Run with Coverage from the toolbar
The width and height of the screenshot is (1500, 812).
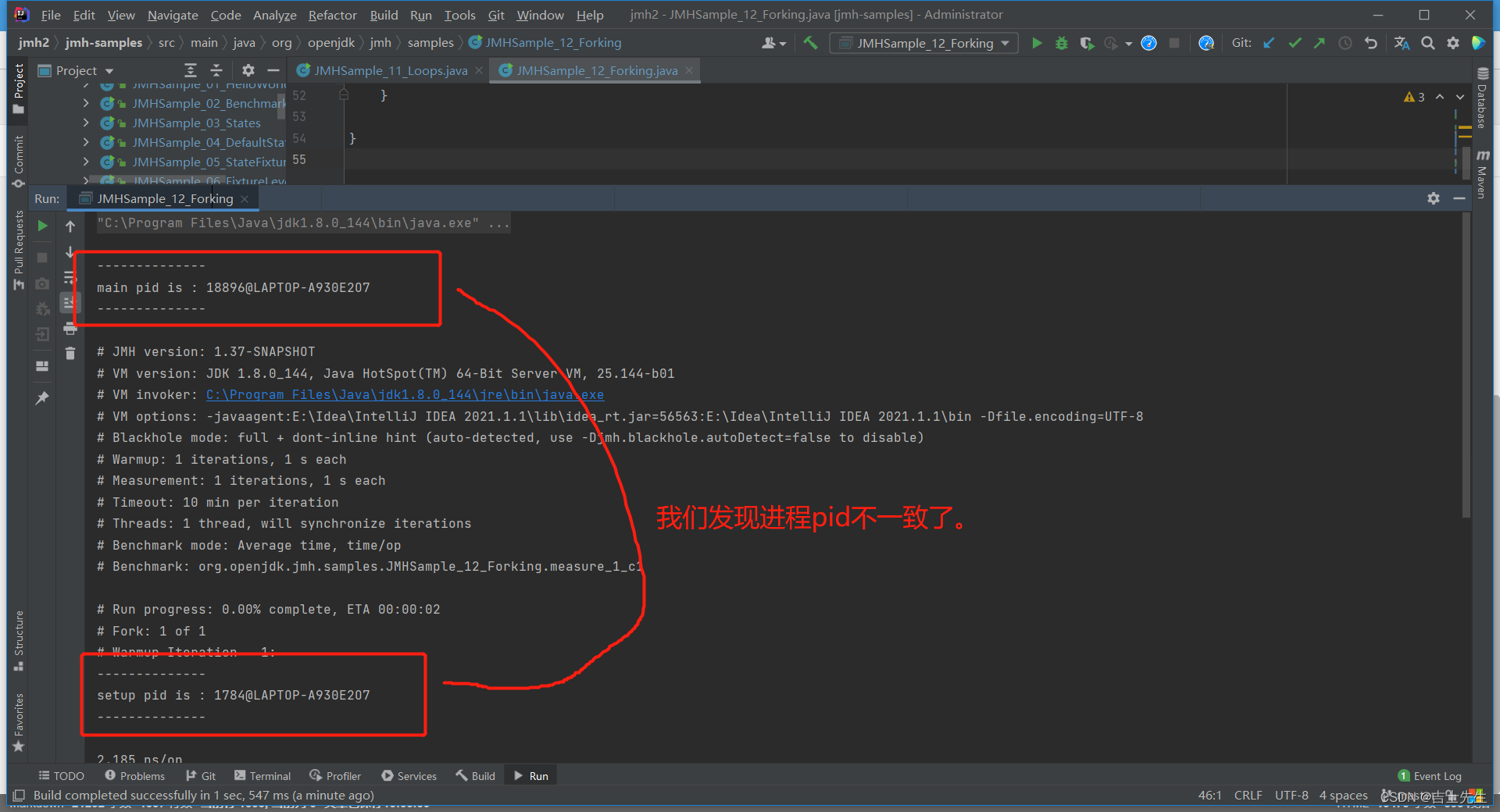click(1086, 43)
